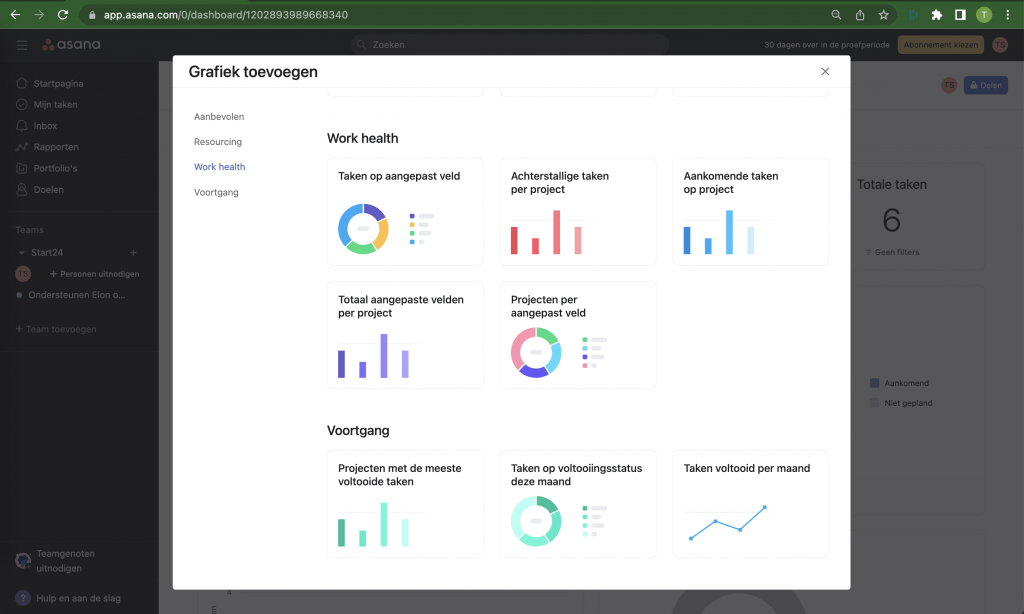1024x614 pixels.
Task: Pick the Aankomende taken op project chart
Action: (750, 211)
